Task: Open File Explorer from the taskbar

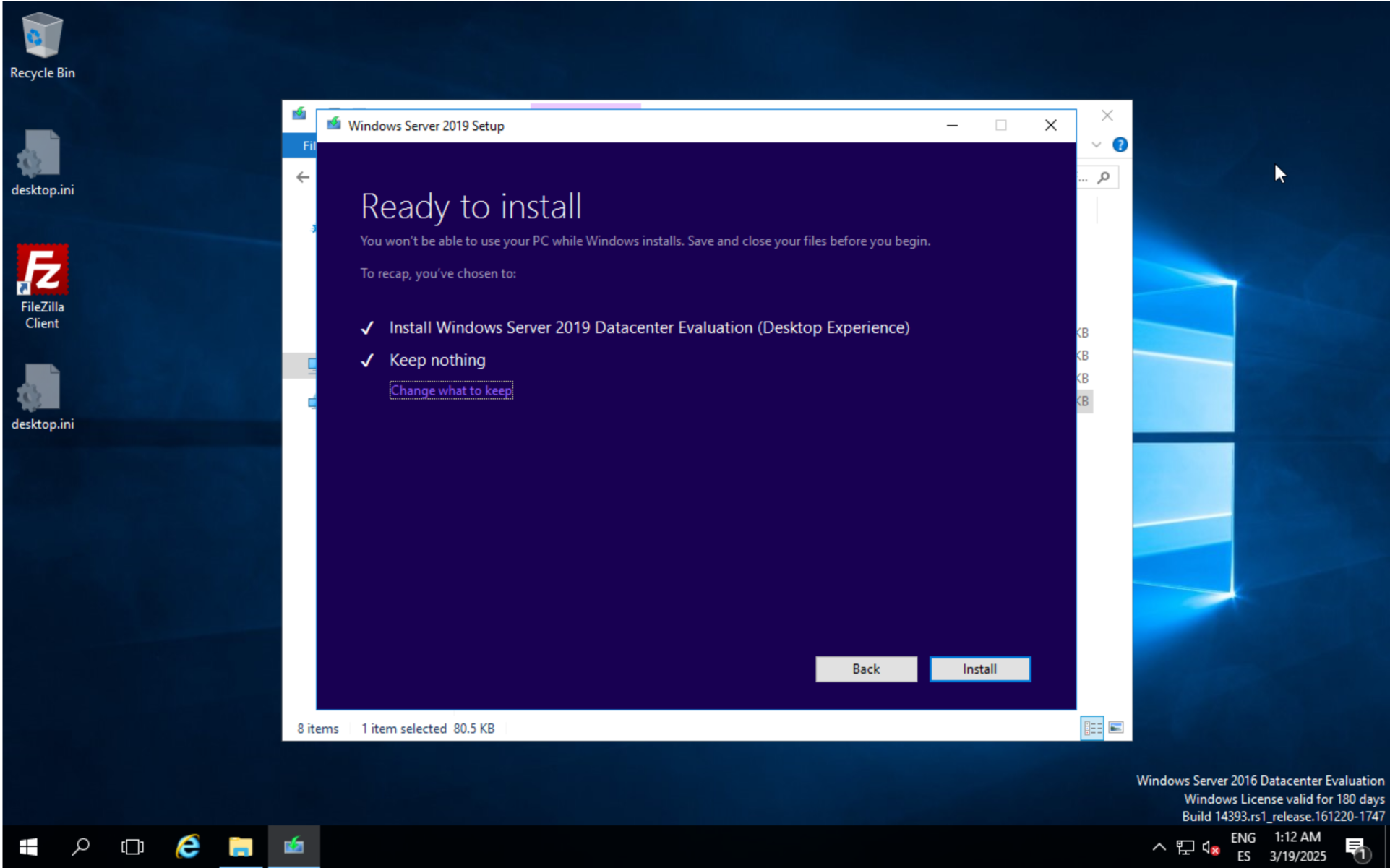Action: [241, 846]
